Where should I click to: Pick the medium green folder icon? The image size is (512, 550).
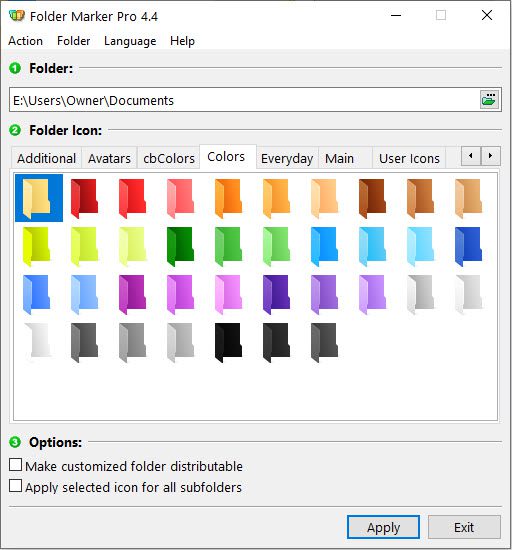coord(228,246)
